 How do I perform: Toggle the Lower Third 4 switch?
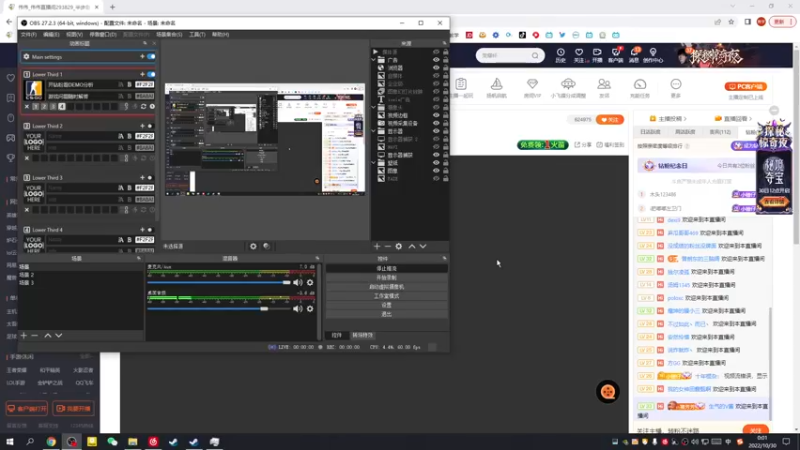(150, 230)
